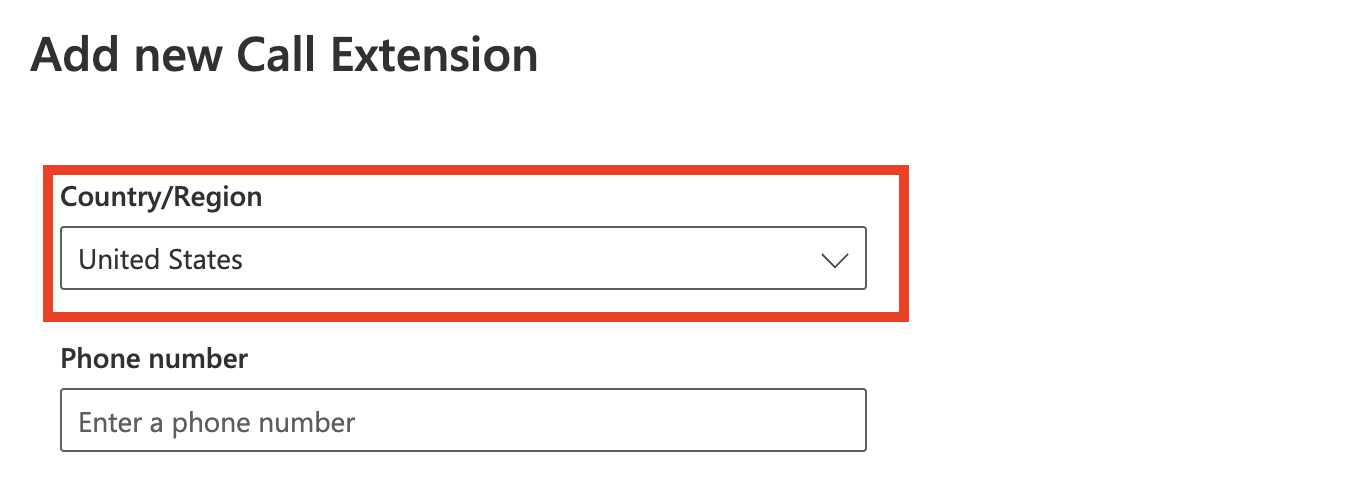
Task: Click the Country/Region field label
Action: [x=161, y=197]
